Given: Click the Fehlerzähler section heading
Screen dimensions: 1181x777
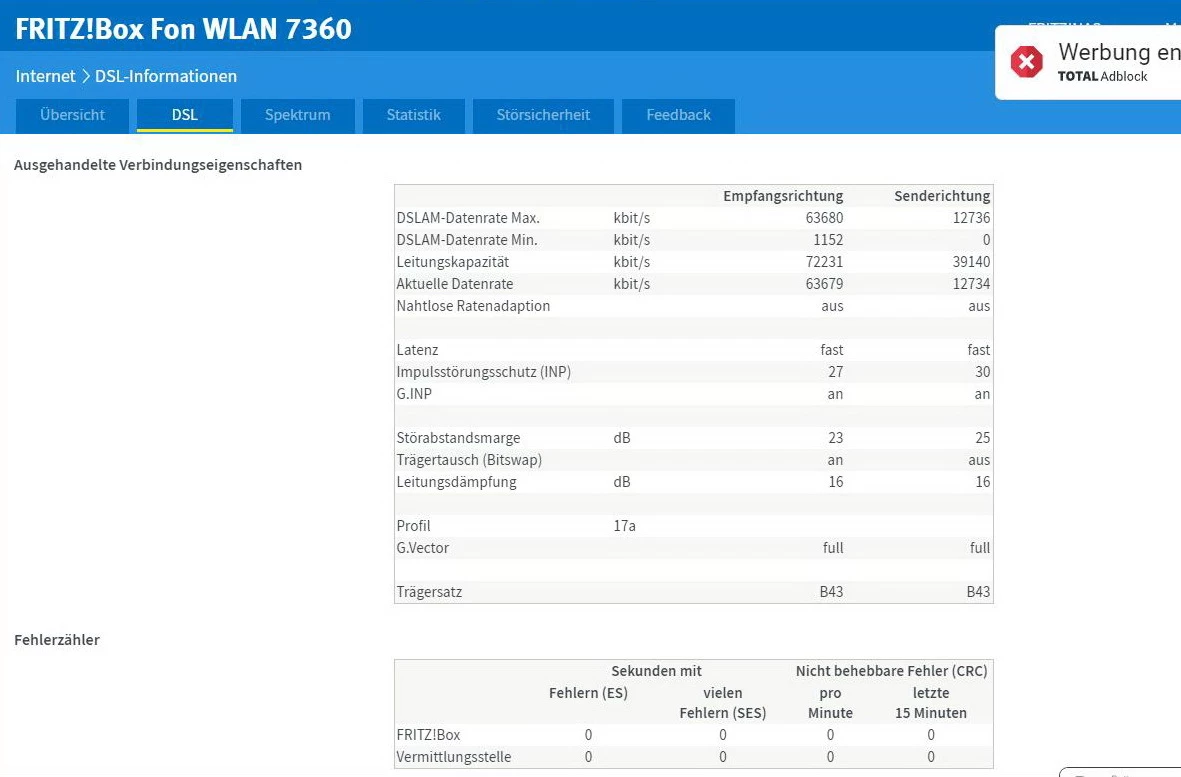Looking at the screenshot, I should coord(57,640).
